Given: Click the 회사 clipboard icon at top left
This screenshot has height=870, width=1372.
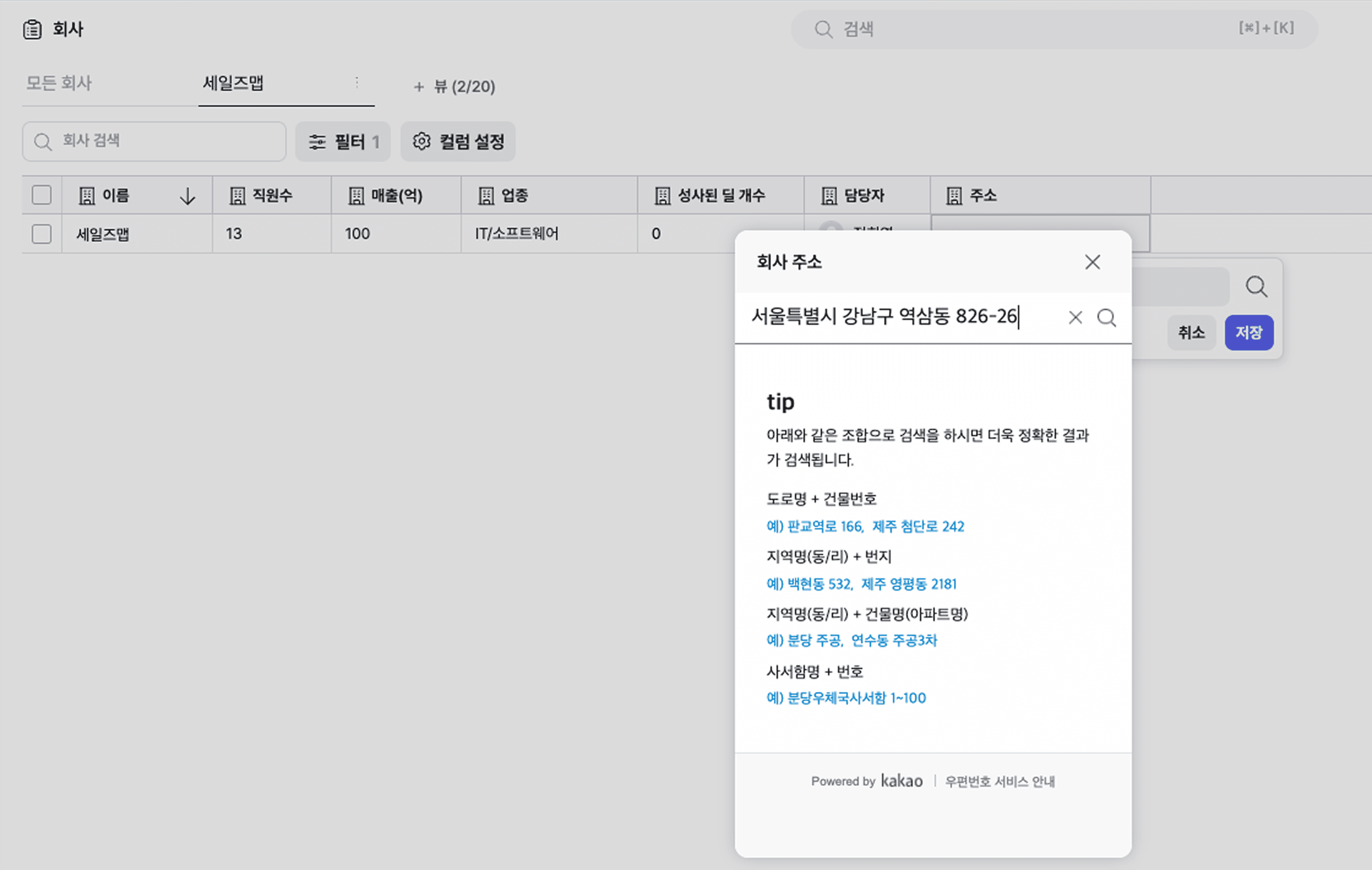Looking at the screenshot, I should click(x=32, y=29).
